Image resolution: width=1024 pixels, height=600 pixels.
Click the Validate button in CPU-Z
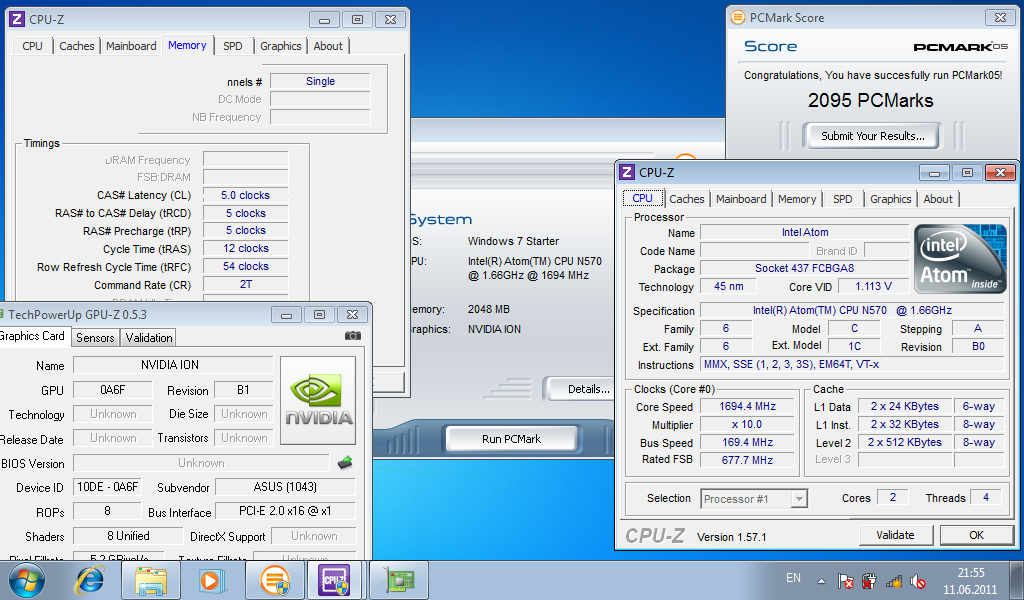pyautogui.click(x=895, y=535)
